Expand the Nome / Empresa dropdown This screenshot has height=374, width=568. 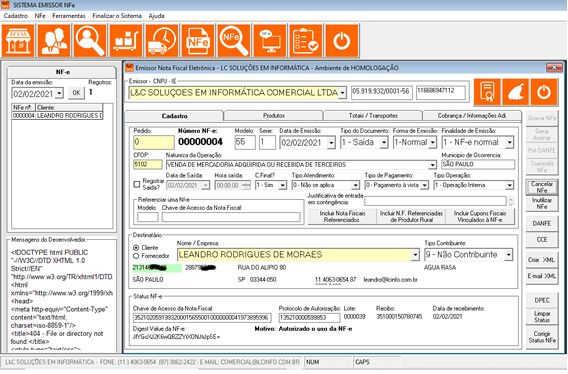[x=415, y=255]
